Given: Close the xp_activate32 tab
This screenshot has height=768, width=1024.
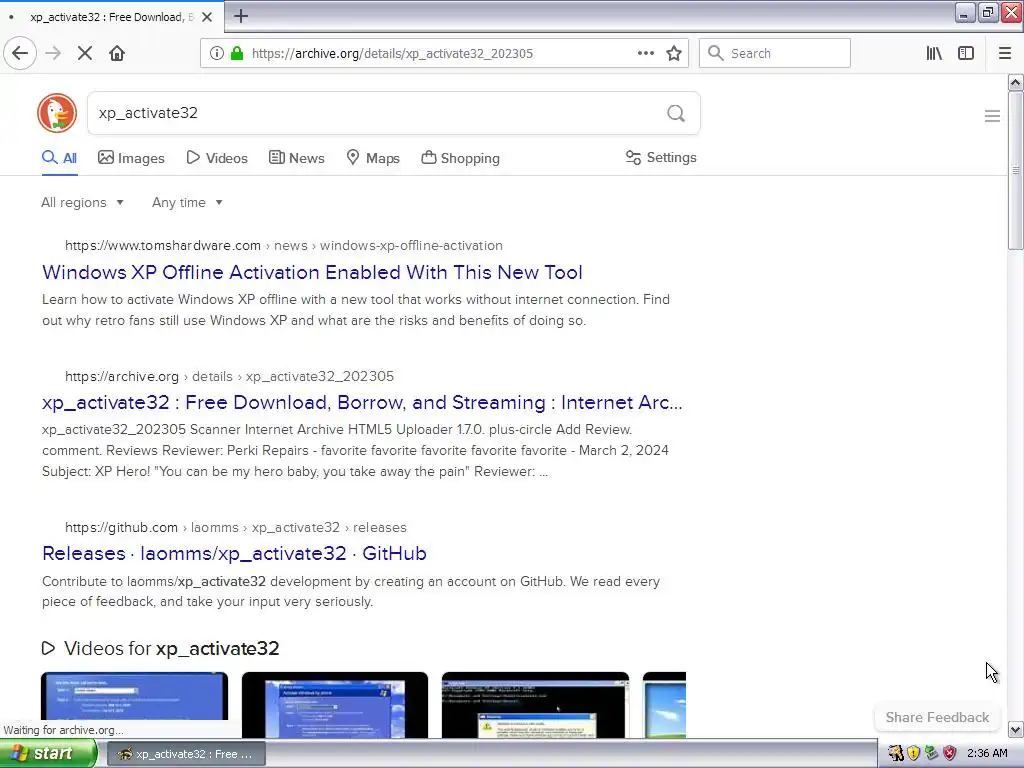Looking at the screenshot, I should [x=207, y=17].
